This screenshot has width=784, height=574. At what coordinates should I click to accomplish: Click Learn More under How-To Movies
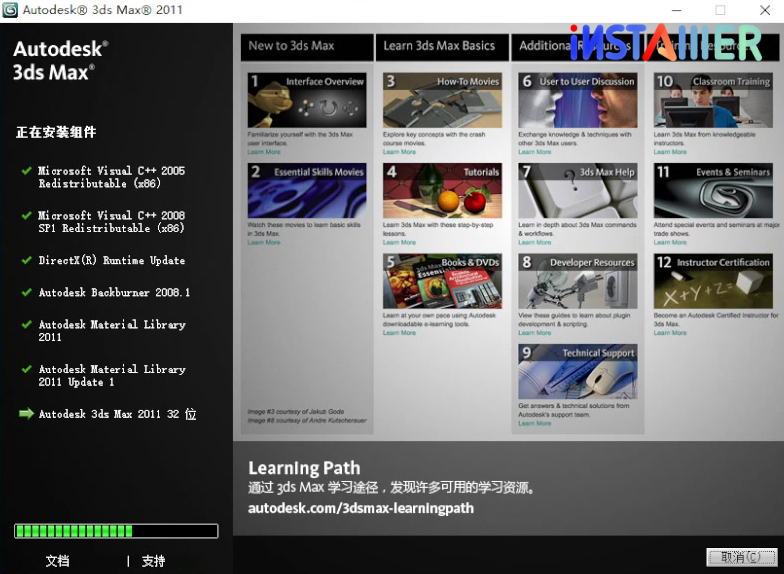pyautogui.click(x=400, y=152)
